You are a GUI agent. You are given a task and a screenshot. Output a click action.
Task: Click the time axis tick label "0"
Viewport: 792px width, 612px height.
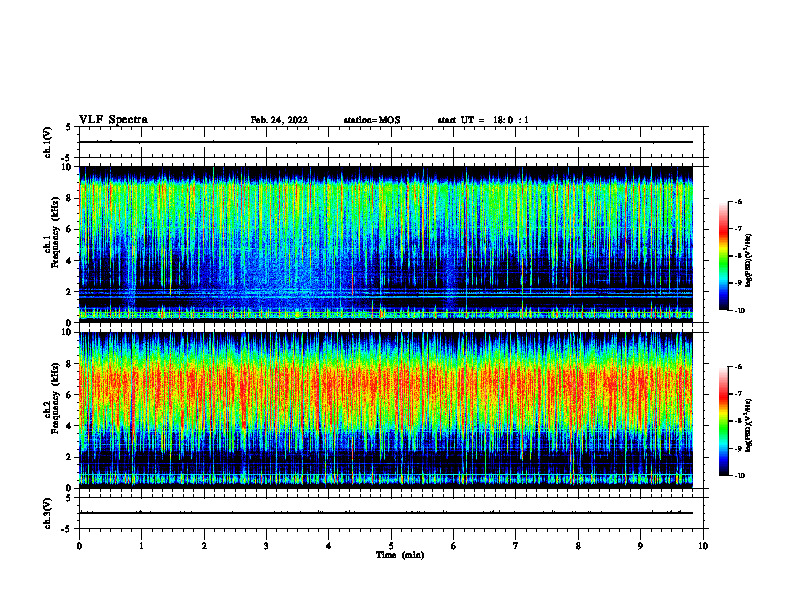[79, 546]
